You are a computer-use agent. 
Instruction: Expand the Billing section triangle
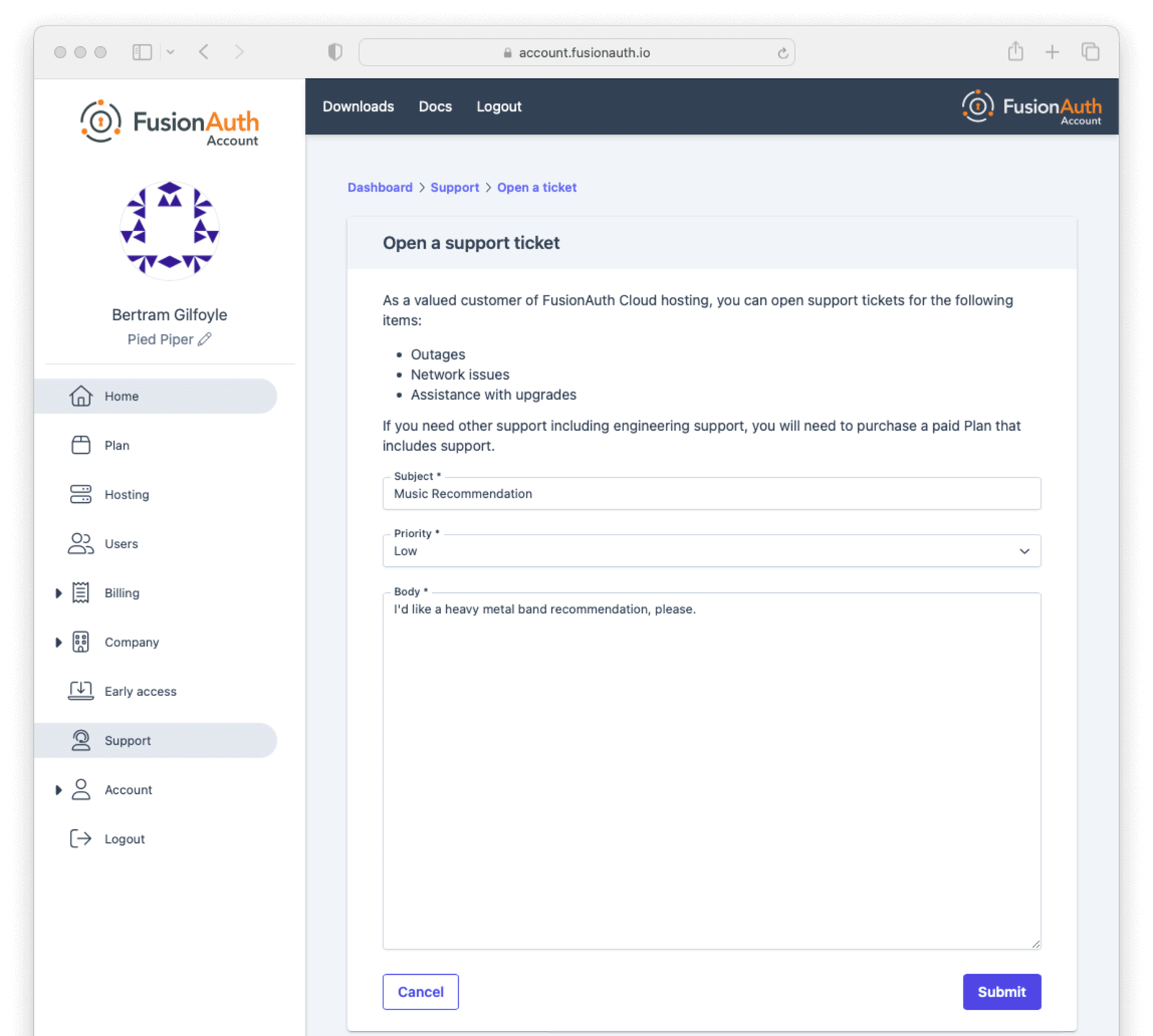pyautogui.click(x=58, y=593)
